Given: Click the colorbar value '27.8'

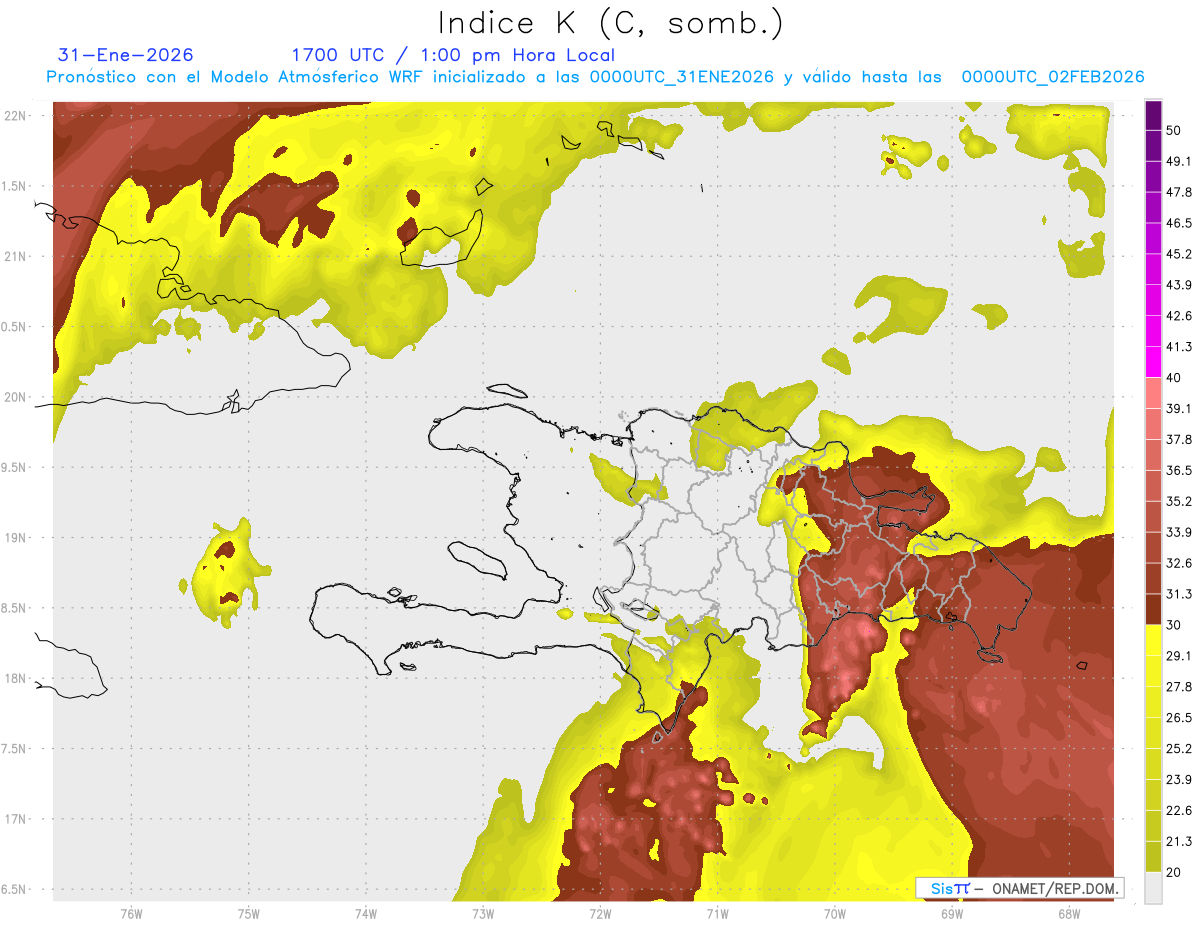Looking at the screenshot, I should point(1179,687).
